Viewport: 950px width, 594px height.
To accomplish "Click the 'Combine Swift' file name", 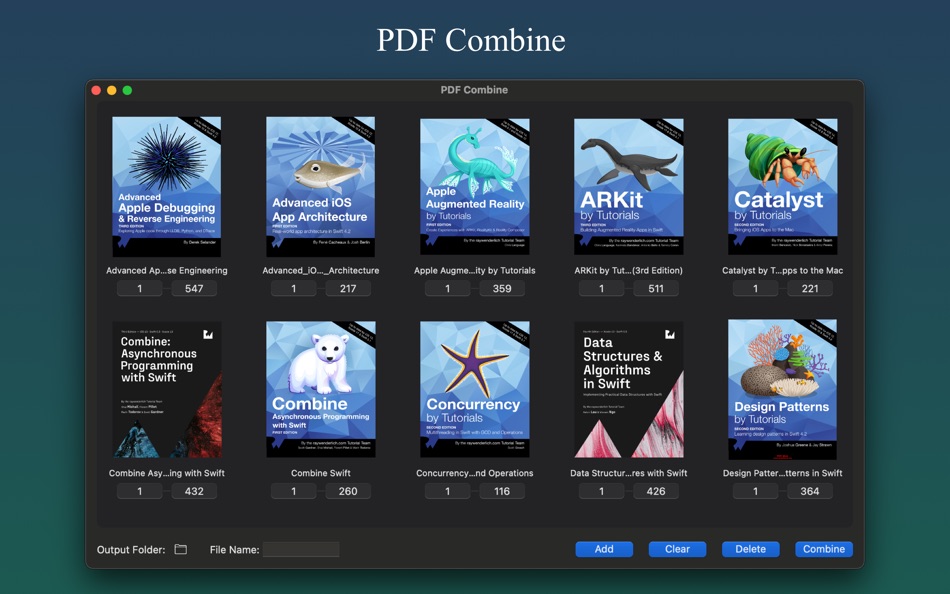I will (321, 473).
